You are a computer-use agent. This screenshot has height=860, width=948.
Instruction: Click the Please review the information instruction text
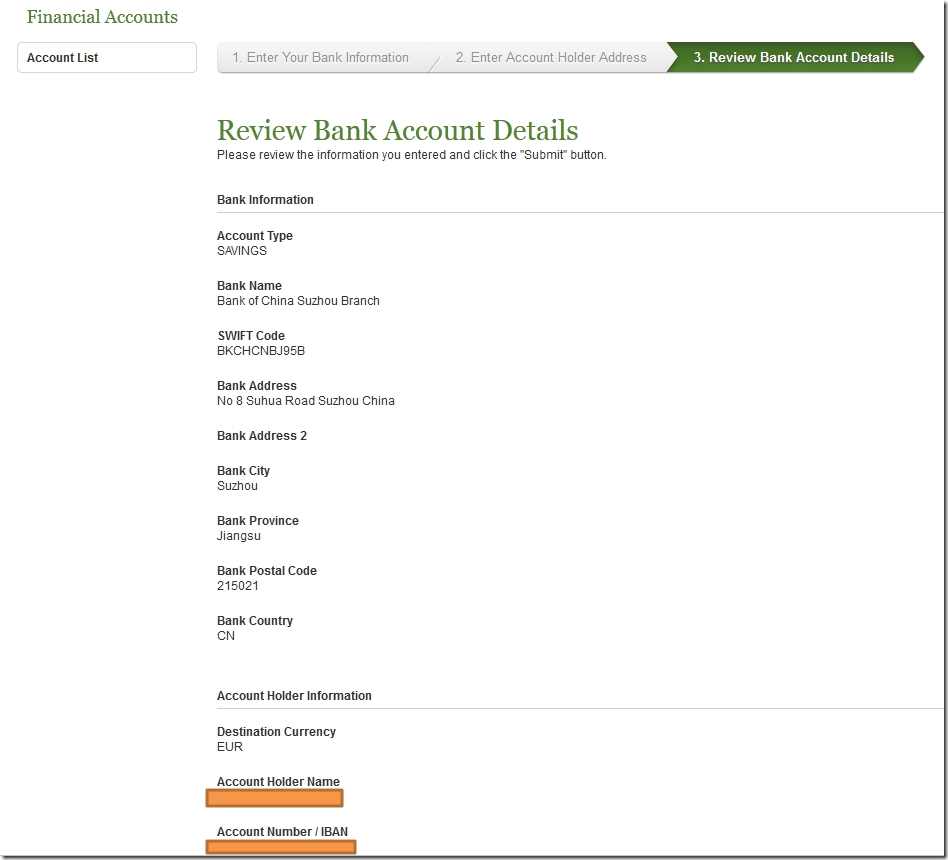412,155
